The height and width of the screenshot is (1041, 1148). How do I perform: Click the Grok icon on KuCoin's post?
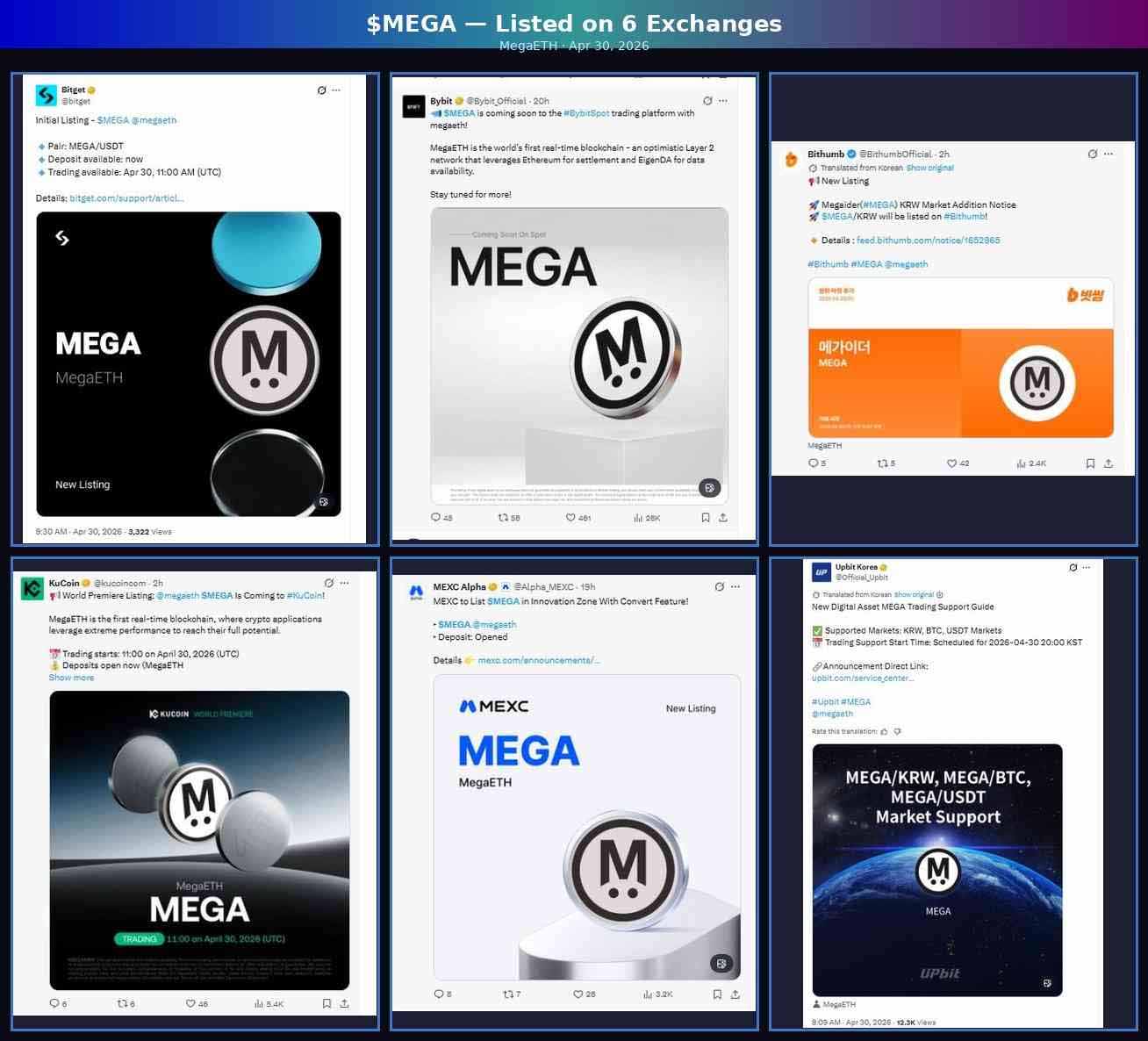coord(329,583)
